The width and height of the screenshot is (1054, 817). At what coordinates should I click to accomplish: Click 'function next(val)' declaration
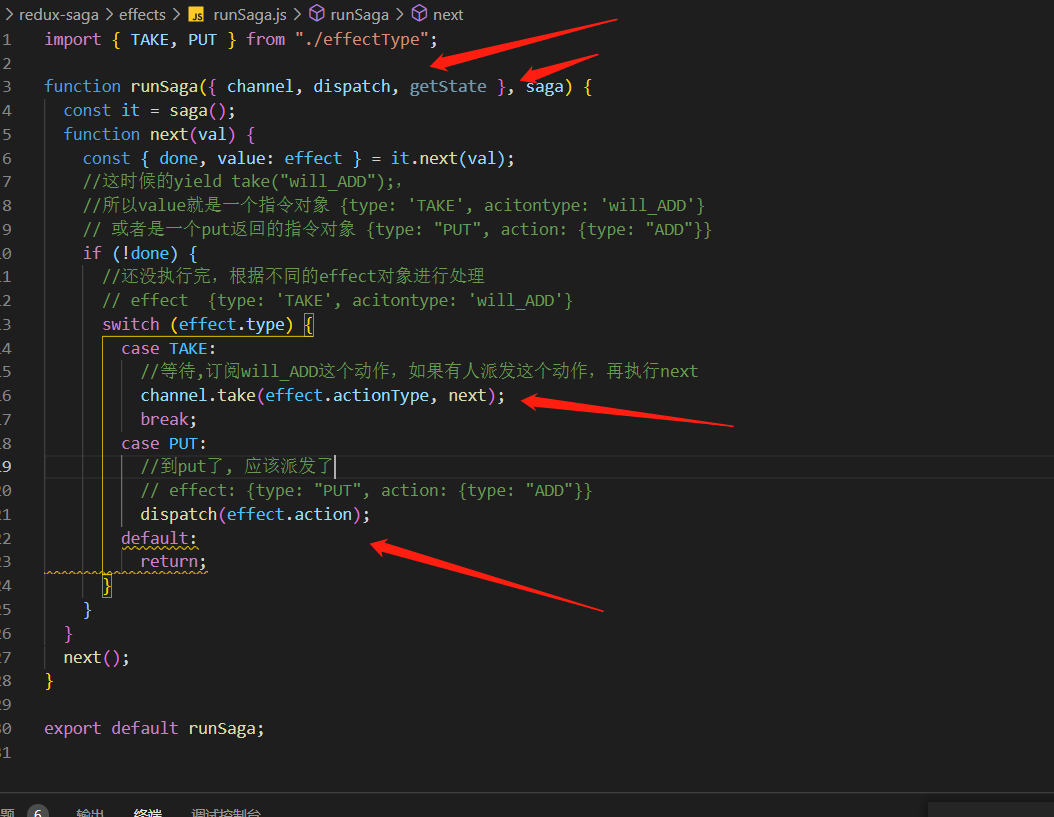pyautogui.click(x=159, y=134)
